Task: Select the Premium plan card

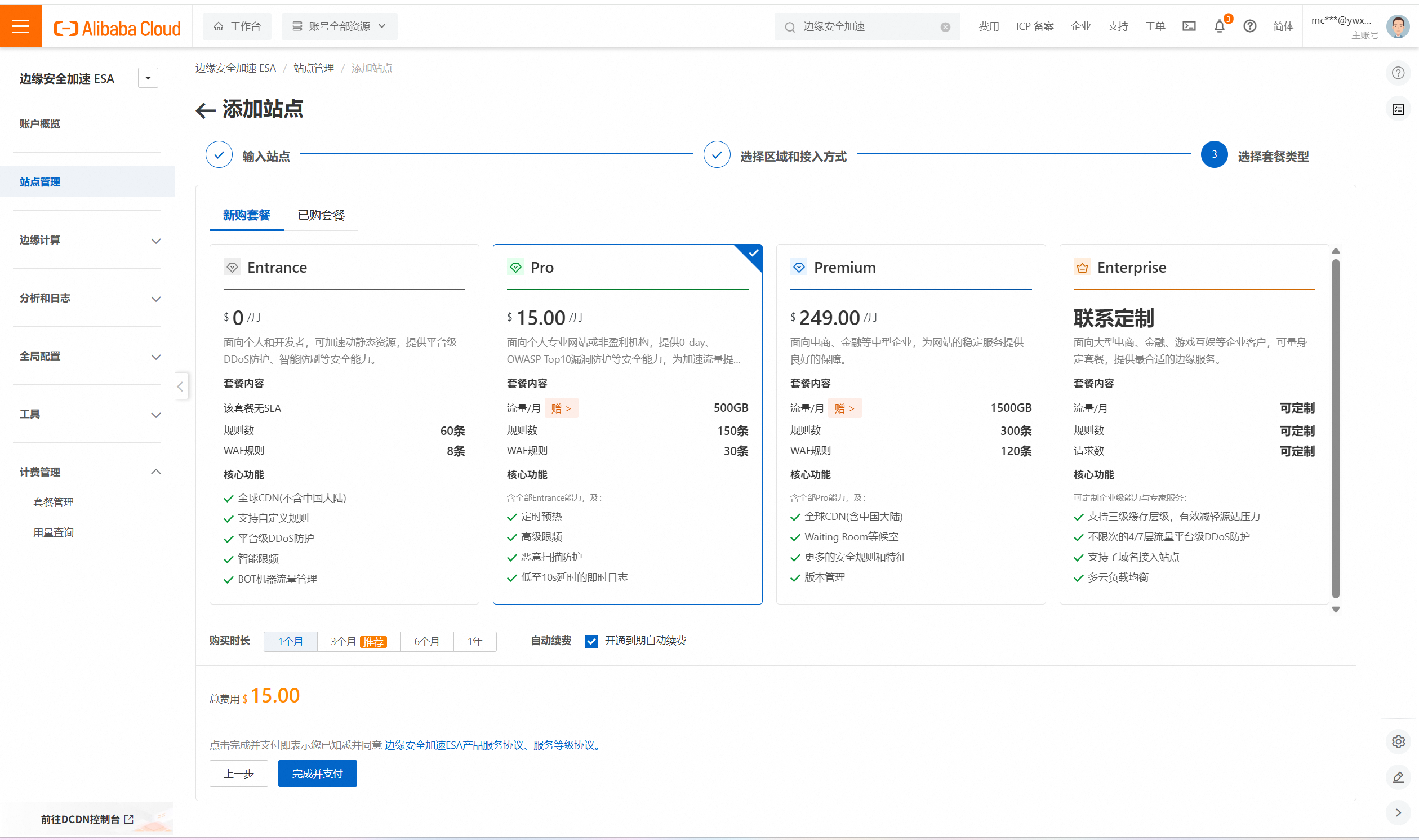Action: [x=910, y=424]
